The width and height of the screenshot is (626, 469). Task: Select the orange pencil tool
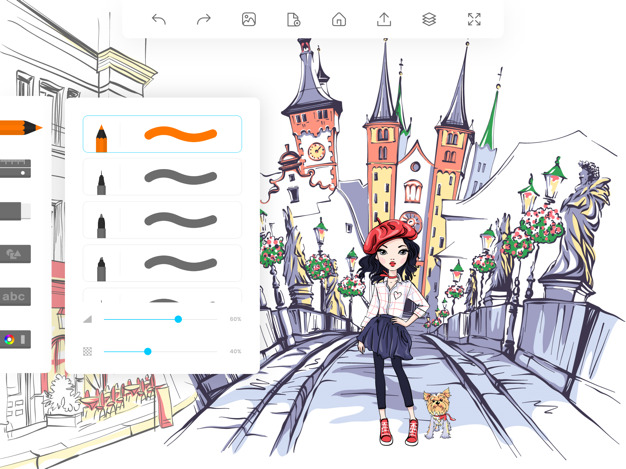[x=18, y=127]
